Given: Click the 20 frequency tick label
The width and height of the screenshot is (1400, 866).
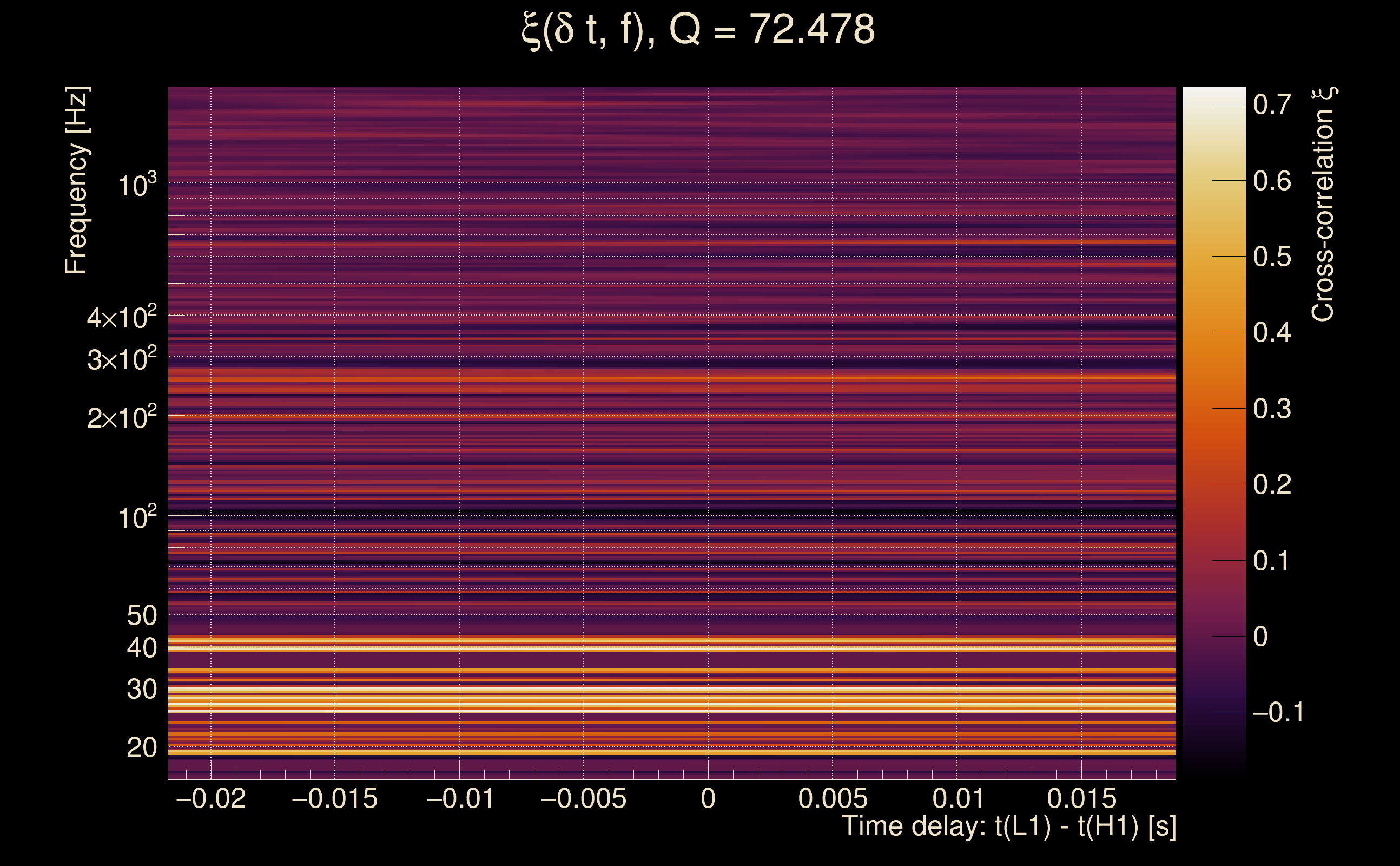Looking at the screenshot, I should pyautogui.click(x=141, y=747).
